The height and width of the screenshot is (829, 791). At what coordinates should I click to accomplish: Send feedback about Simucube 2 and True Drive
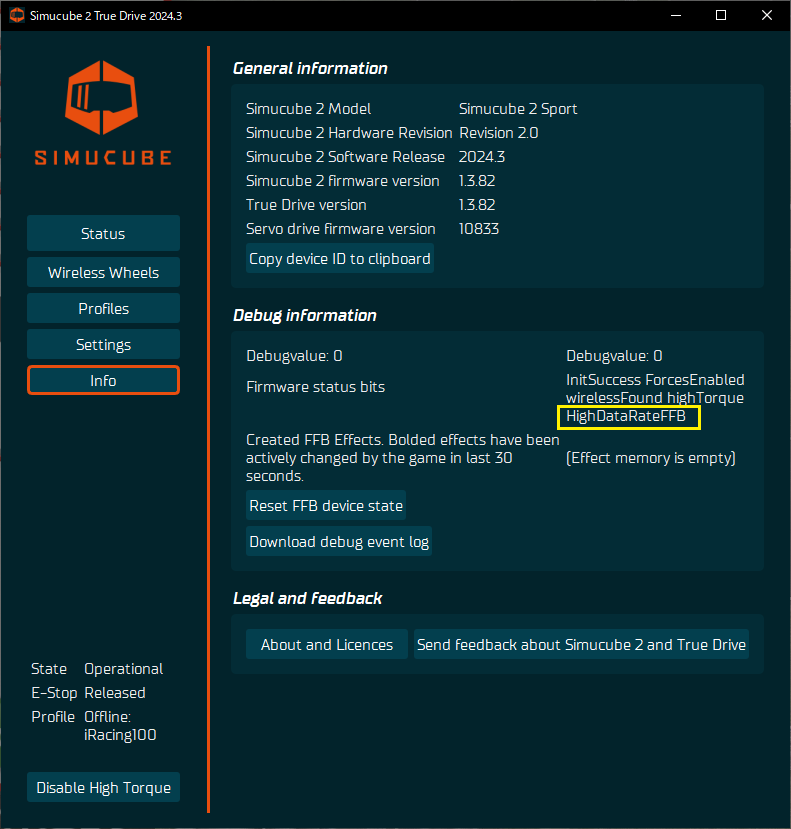pyautogui.click(x=581, y=644)
